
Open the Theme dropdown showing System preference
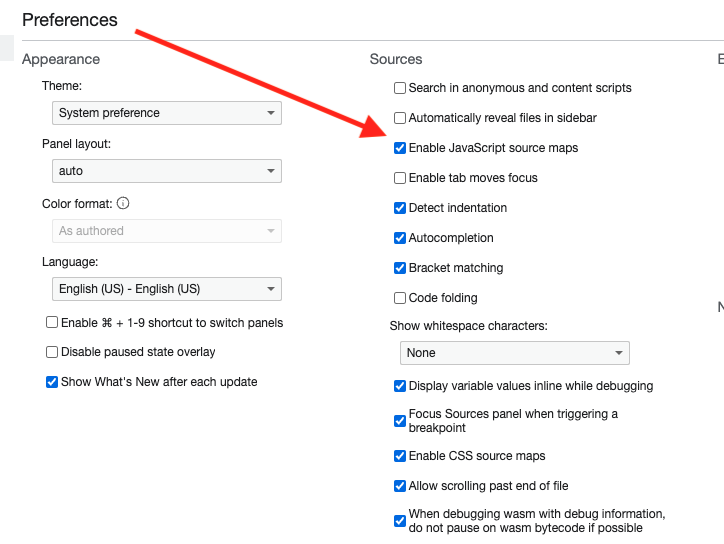[x=167, y=113]
